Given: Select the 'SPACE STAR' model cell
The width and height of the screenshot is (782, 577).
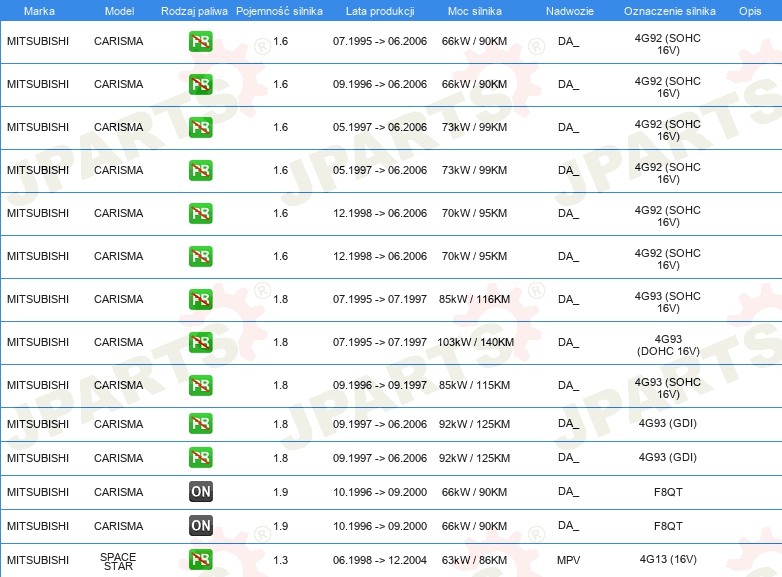Looking at the screenshot, I should tap(118, 562).
